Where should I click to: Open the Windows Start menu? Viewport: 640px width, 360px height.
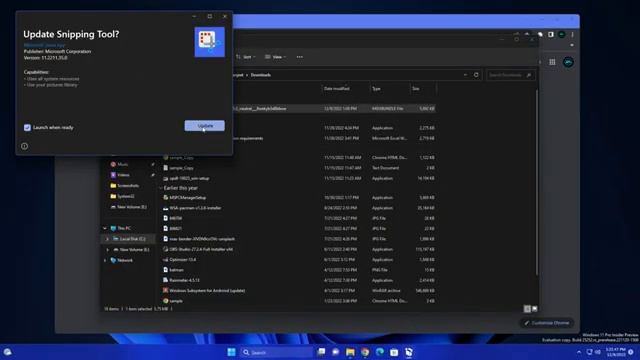(231, 352)
